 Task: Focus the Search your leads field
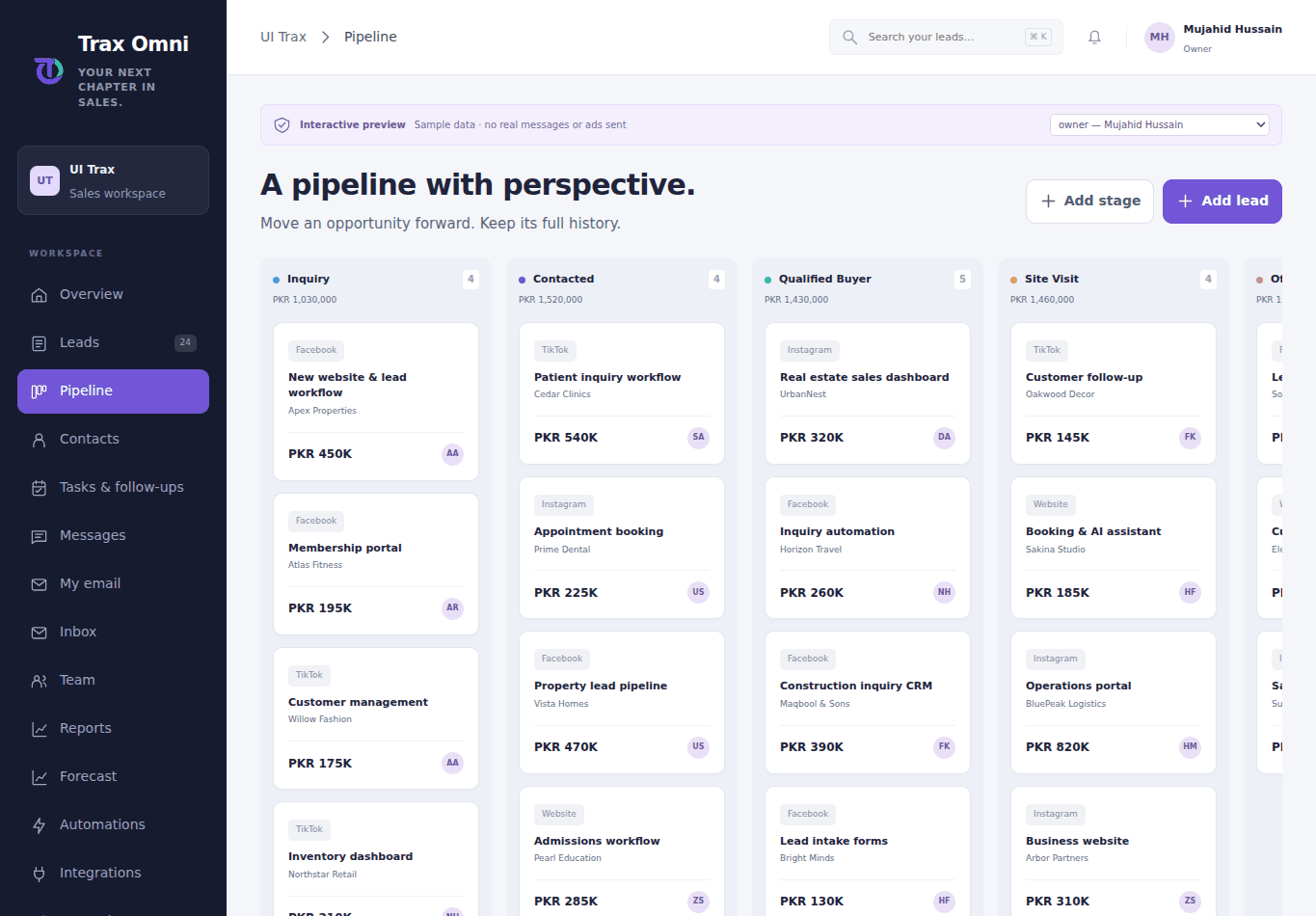tap(946, 37)
